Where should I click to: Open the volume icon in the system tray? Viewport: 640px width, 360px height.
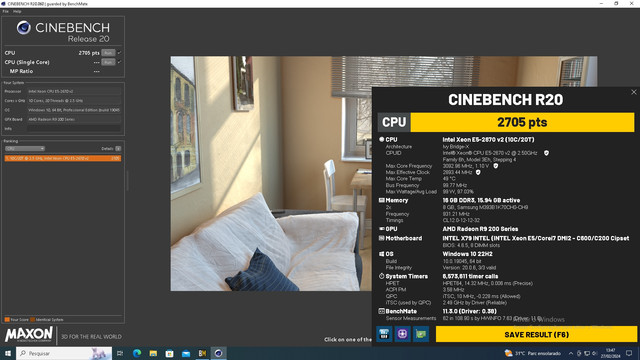point(594,353)
